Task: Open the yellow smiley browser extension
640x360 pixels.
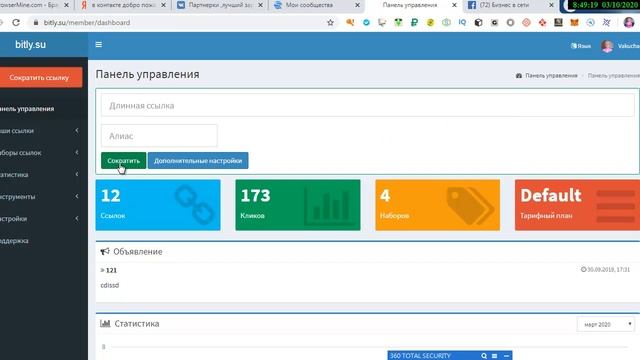Action: pyautogui.click(x=430, y=23)
